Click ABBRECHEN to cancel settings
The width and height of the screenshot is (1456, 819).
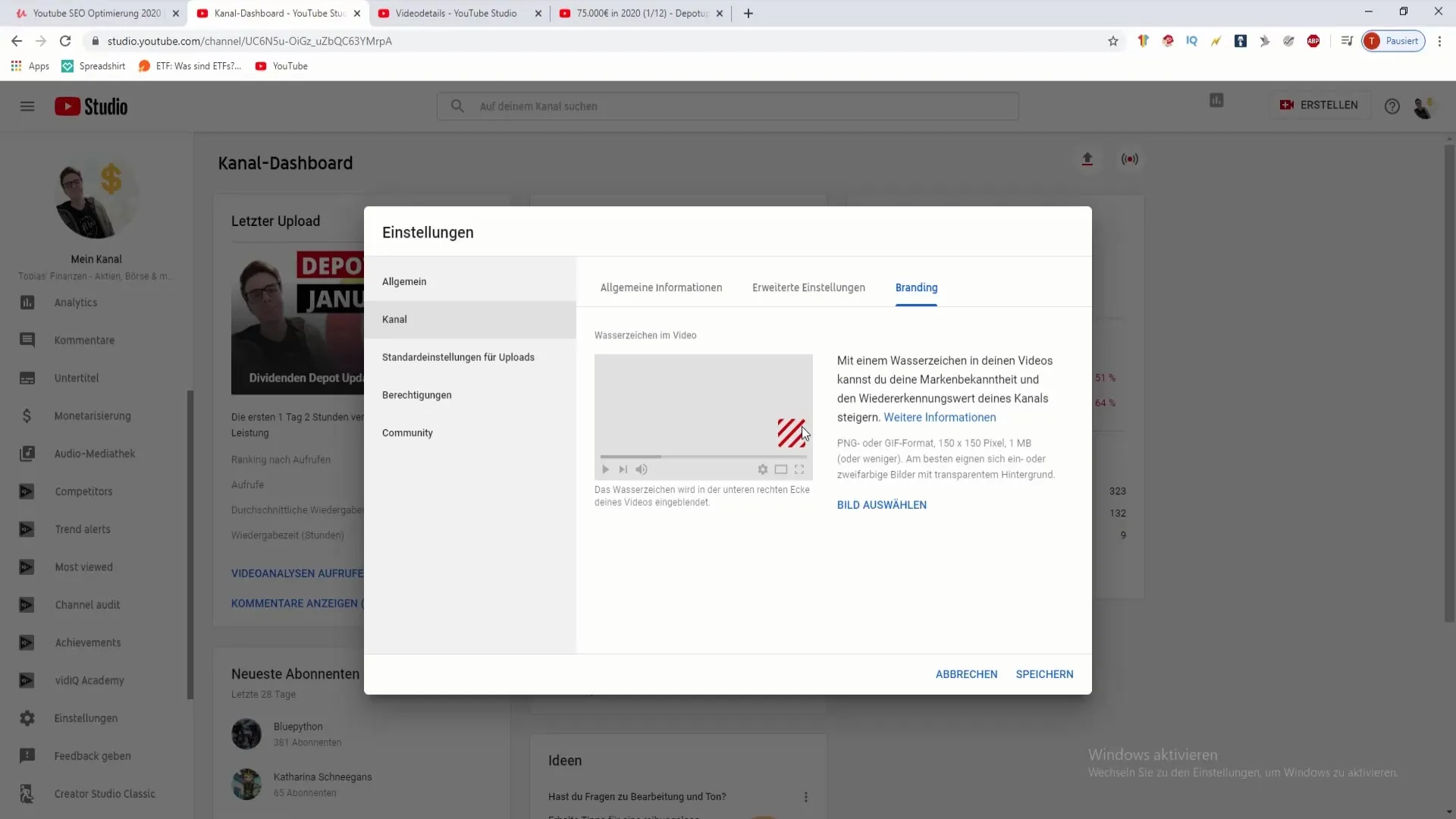pyautogui.click(x=966, y=674)
